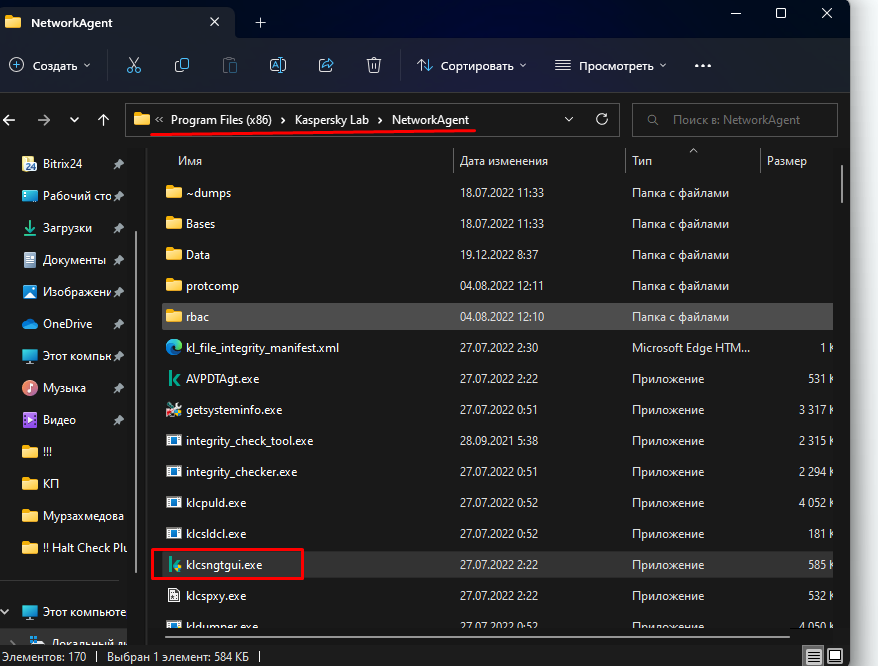
Task: Open the Сортировать dropdown
Action: (x=471, y=66)
